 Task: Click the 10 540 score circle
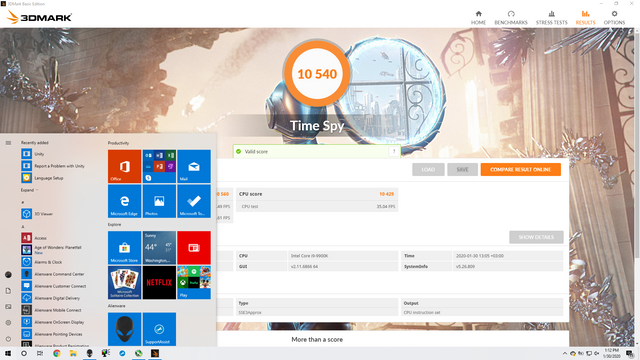point(317,74)
